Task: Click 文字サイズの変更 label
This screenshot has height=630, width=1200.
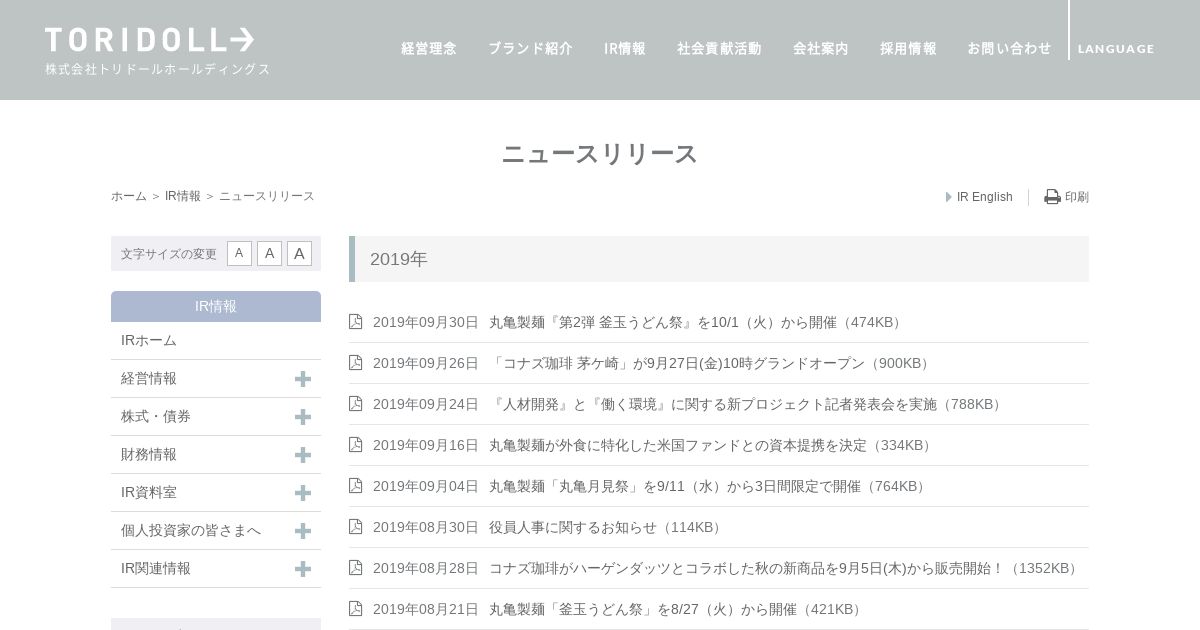Action: point(169,254)
